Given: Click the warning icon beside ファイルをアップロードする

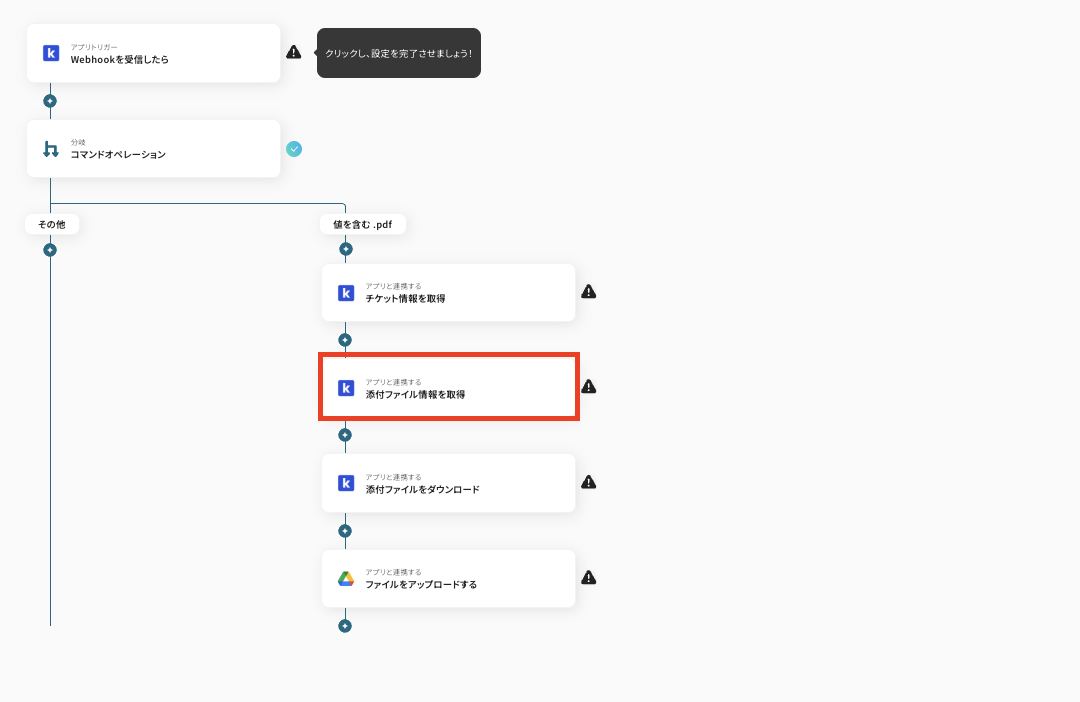Looking at the screenshot, I should 588,578.
